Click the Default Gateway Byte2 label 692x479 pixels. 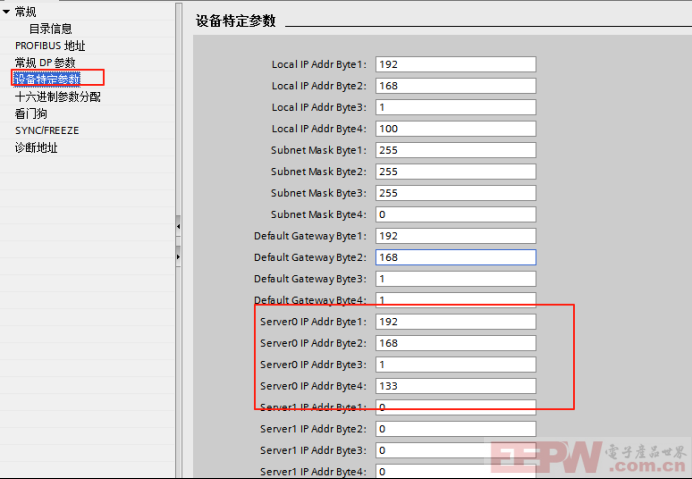pyautogui.click(x=310, y=257)
